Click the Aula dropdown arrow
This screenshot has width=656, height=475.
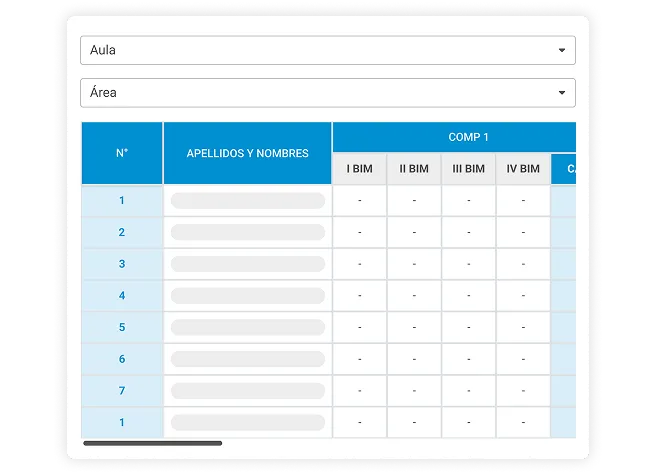coord(562,50)
